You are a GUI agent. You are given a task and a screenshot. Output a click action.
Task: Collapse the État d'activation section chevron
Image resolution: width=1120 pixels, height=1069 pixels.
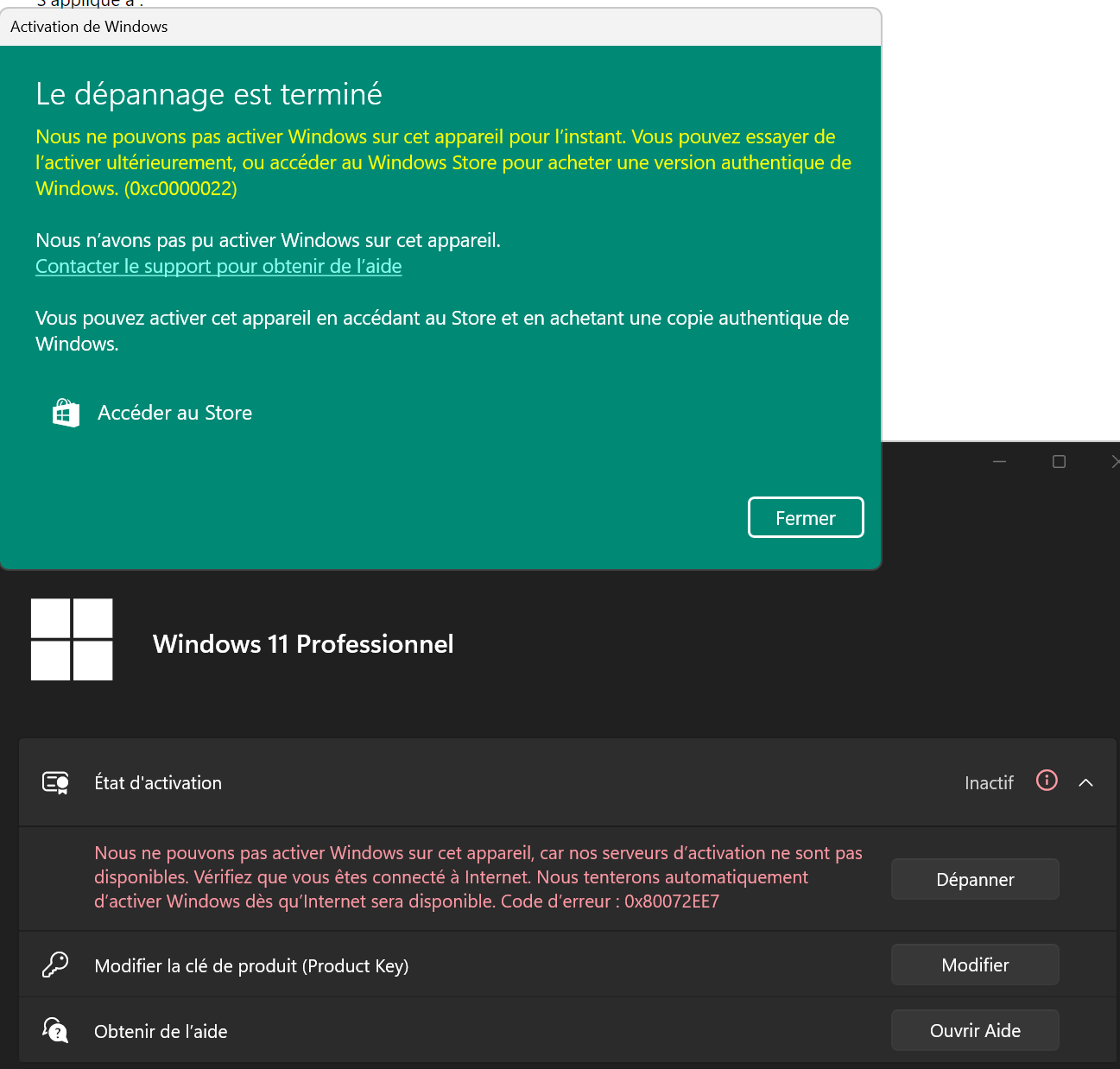point(1086,782)
